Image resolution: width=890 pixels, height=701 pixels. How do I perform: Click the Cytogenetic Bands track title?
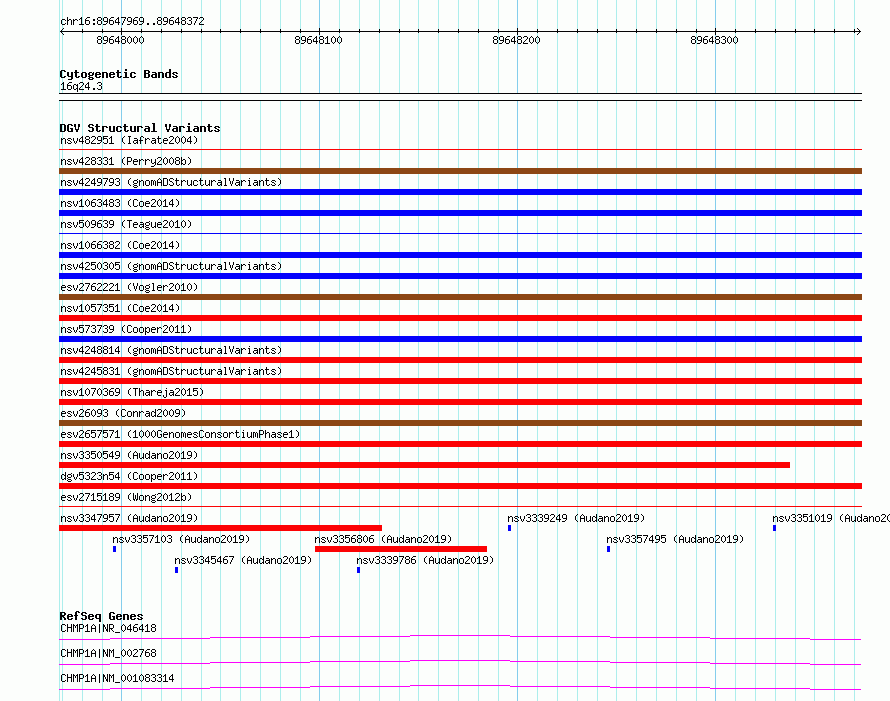(x=119, y=74)
